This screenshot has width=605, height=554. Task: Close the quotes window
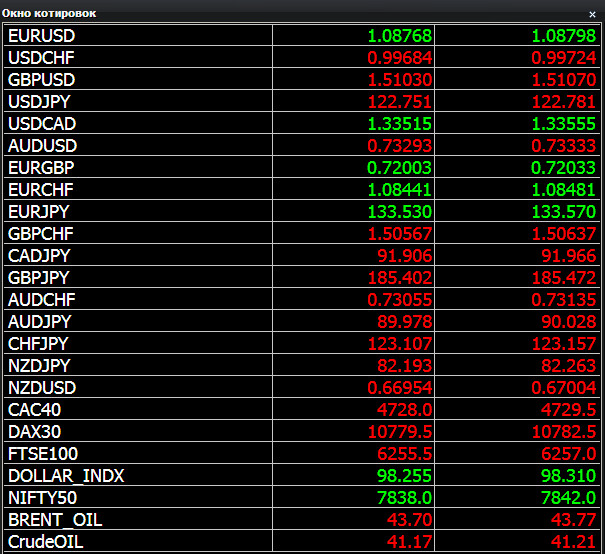[x=592, y=14]
